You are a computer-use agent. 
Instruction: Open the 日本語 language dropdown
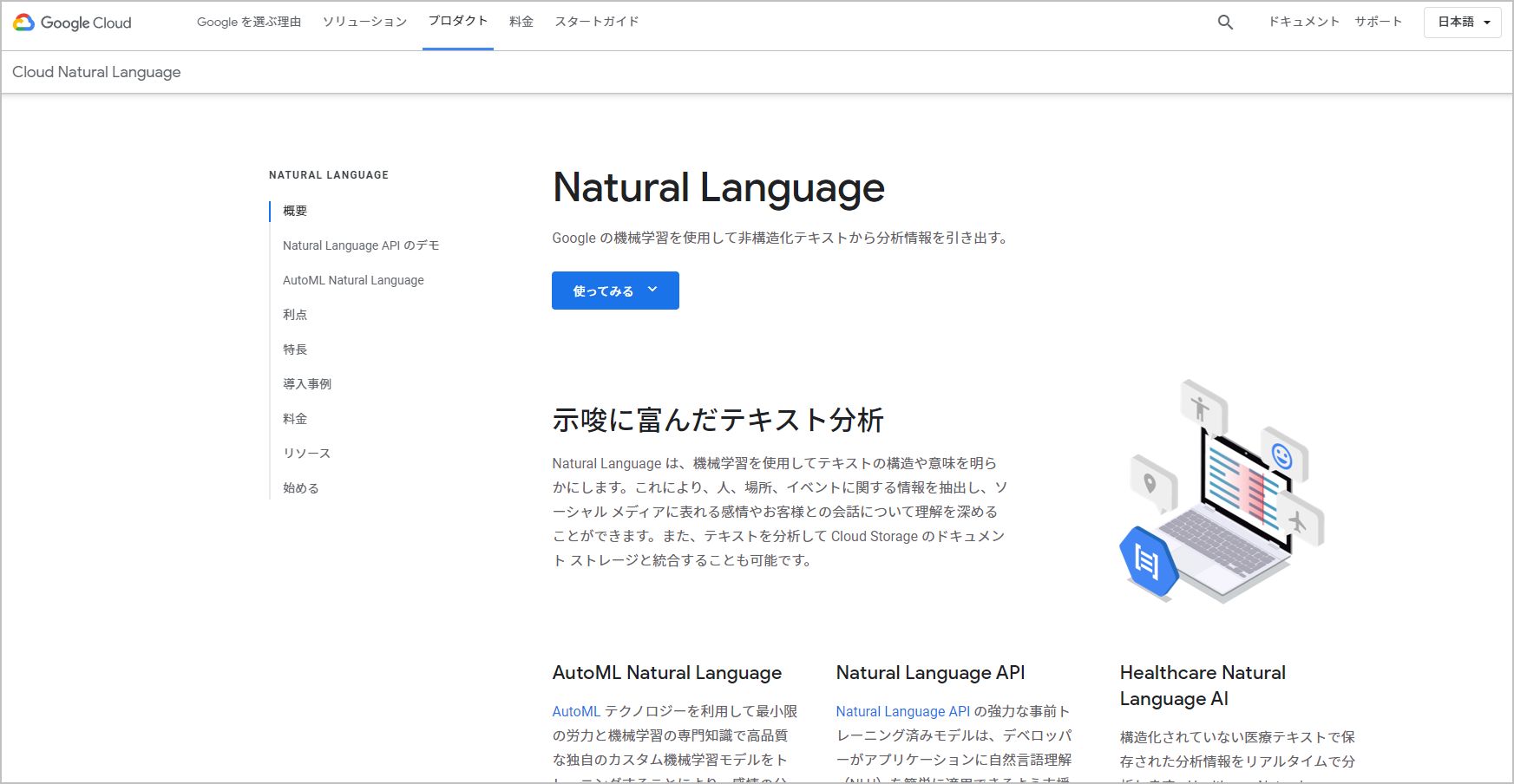point(1463,23)
